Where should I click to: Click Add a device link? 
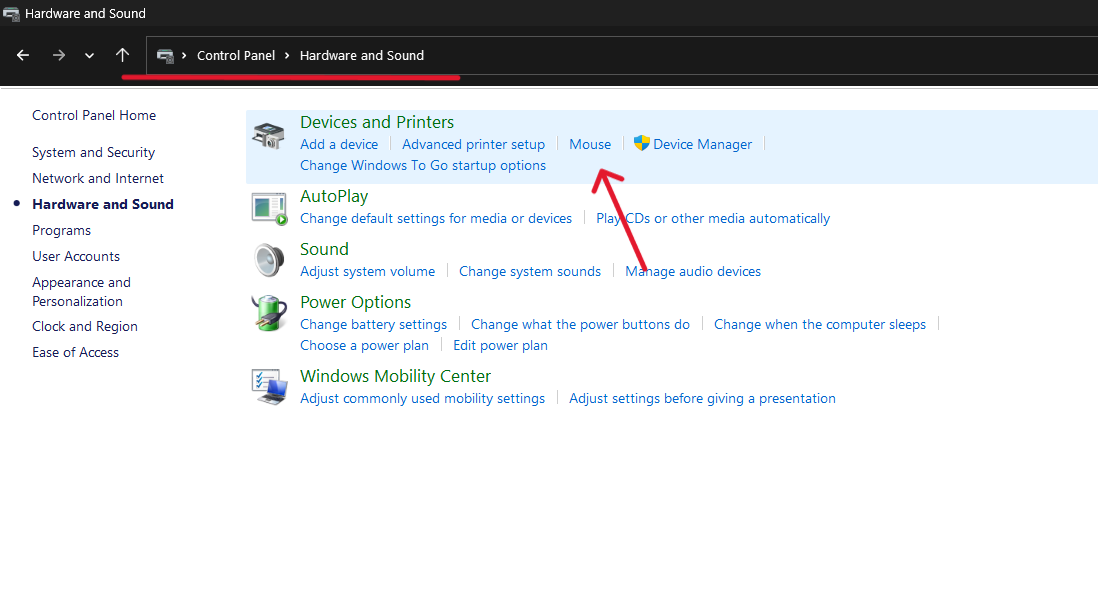(339, 144)
